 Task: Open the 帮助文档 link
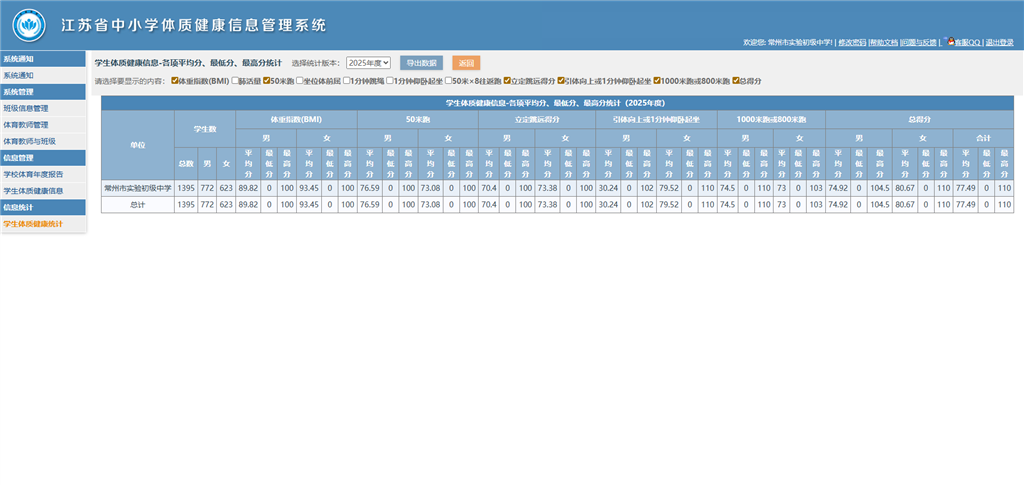point(882,43)
